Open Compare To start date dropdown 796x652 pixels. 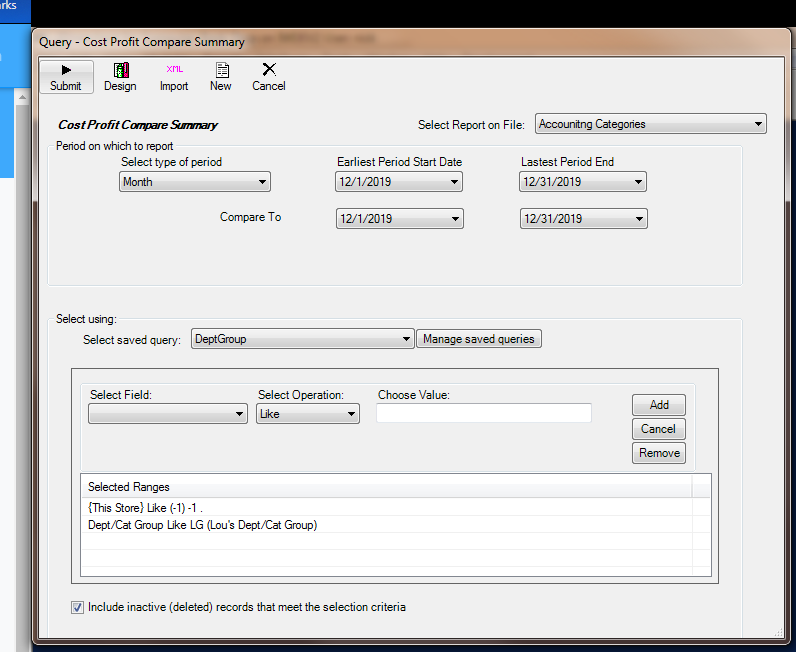pos(400,219)
